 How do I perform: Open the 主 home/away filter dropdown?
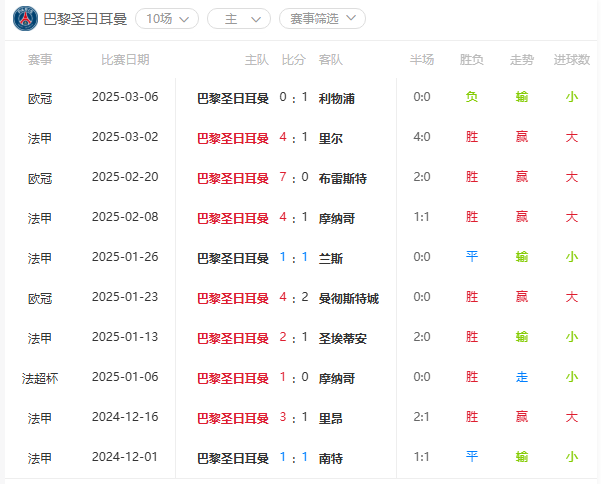click(239, 18)
